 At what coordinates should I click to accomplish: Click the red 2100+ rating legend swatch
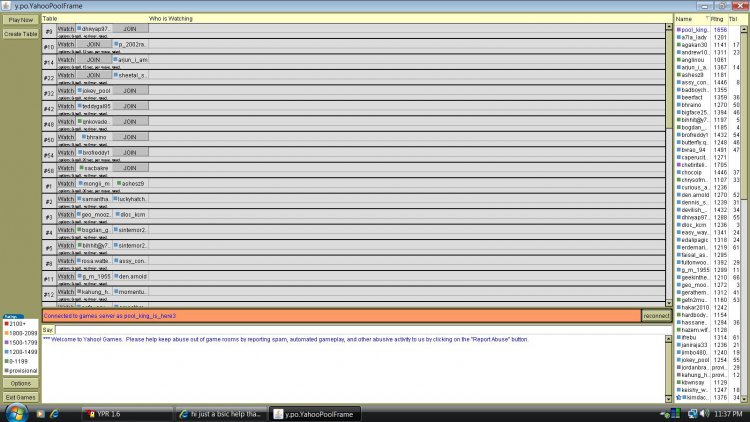pyautogui.click(x=6, y=324)
